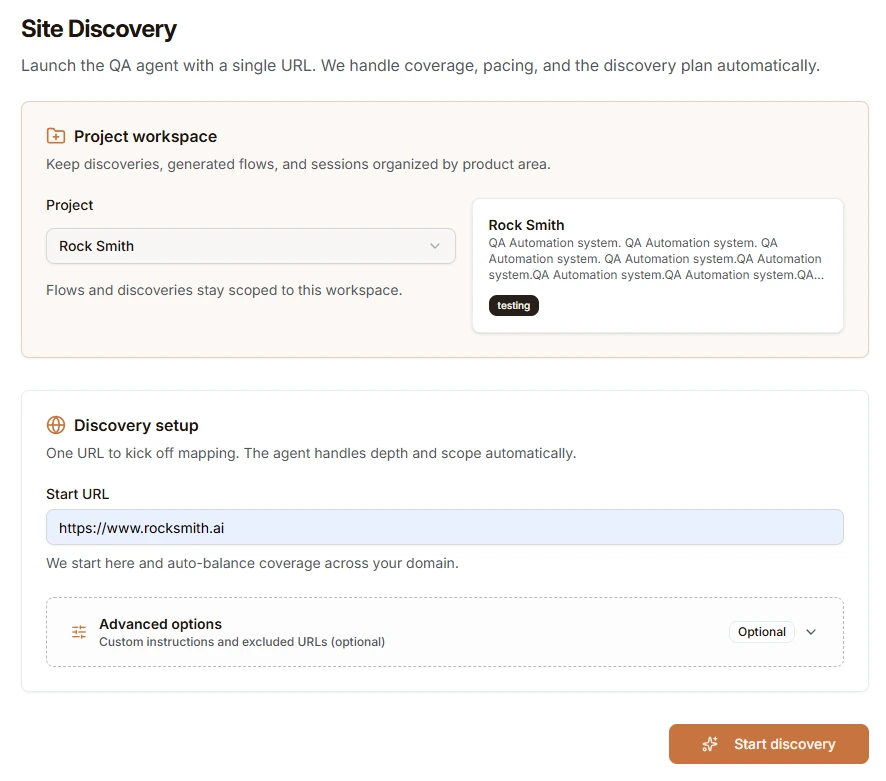Select the Discovery setup section header
The image size is (886, 781).
point(137,424)
